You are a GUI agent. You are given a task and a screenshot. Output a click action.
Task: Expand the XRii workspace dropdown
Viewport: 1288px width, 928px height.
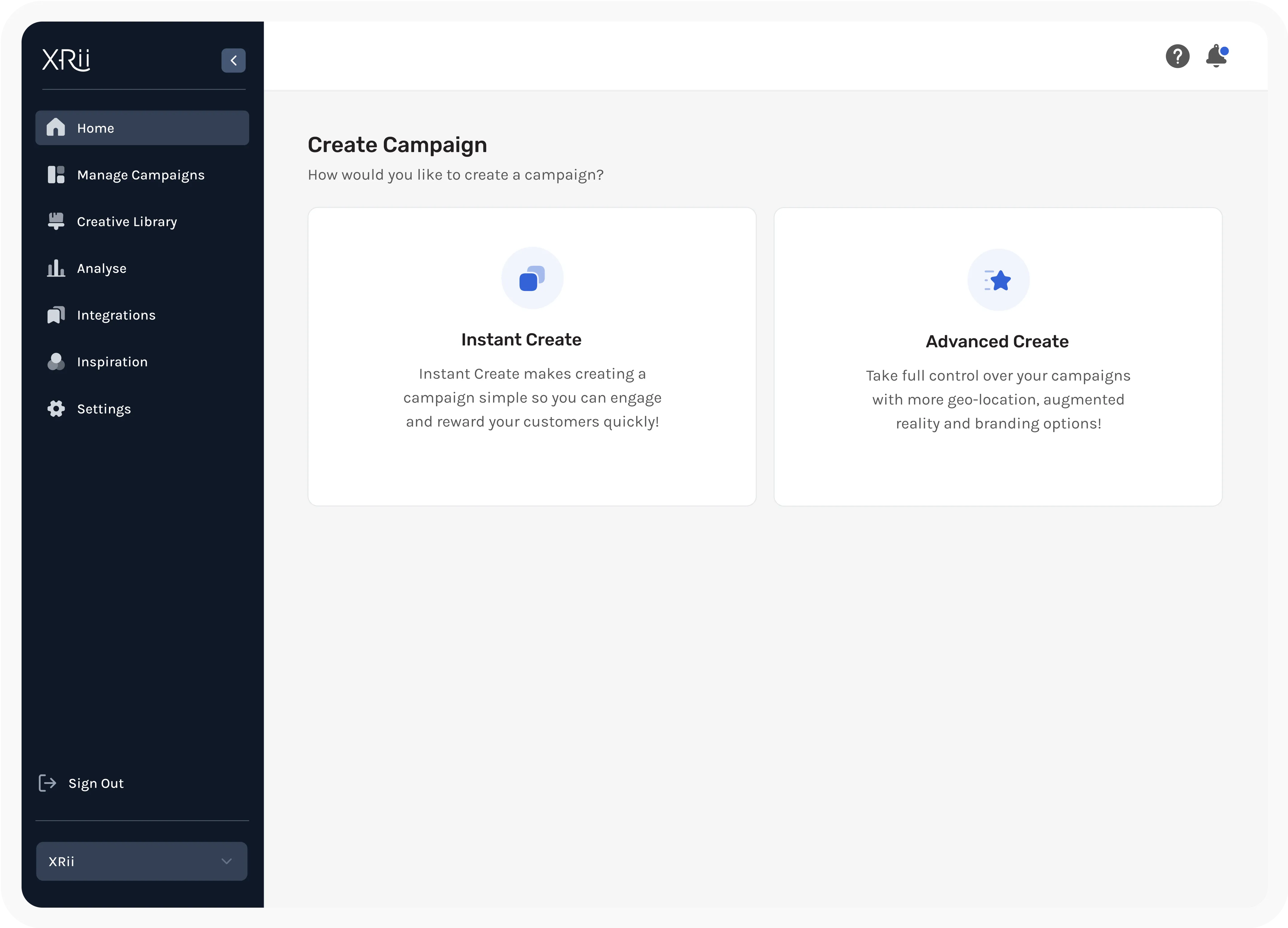click(141, 861)
